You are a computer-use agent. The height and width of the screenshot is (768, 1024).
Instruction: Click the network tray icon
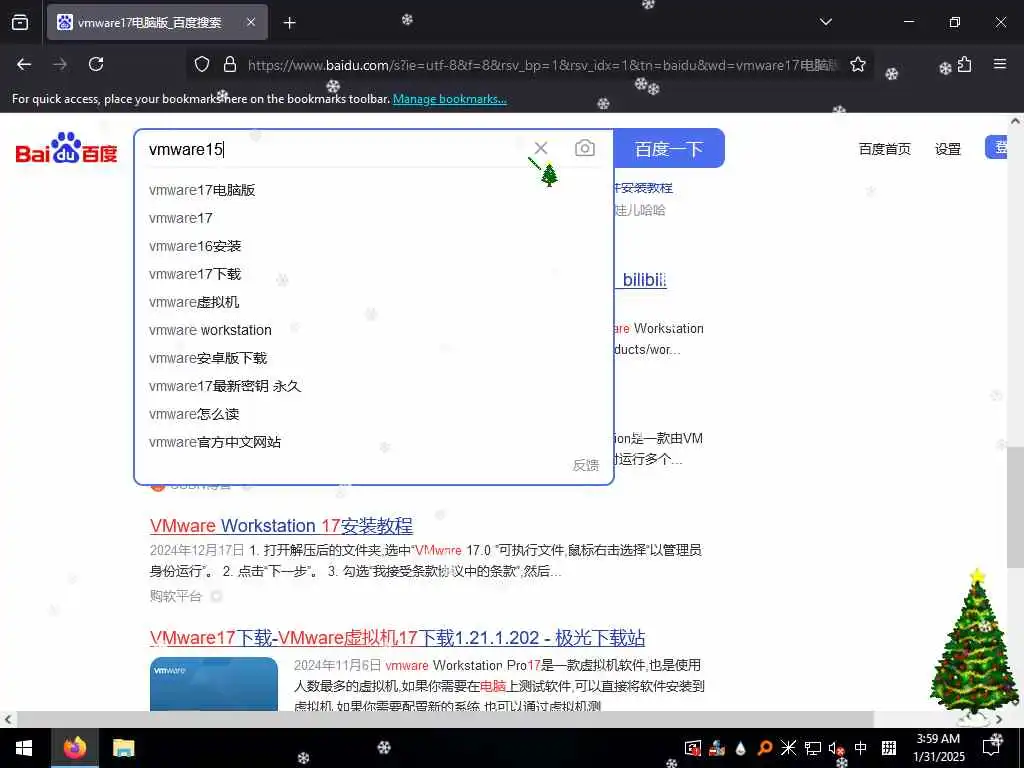[x=812, y=748]
